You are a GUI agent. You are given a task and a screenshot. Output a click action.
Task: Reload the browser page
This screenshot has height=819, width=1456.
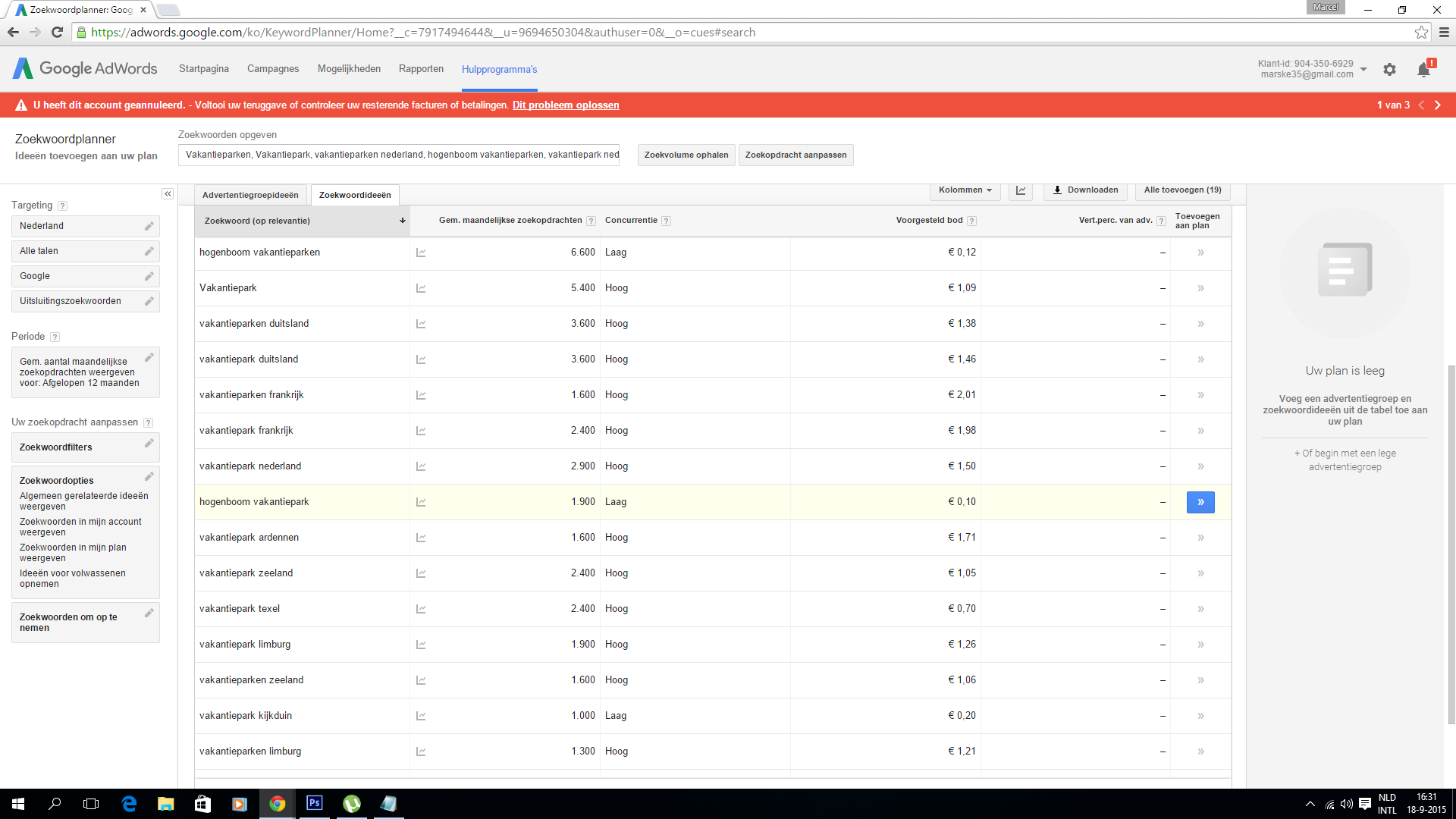(57, 32)
